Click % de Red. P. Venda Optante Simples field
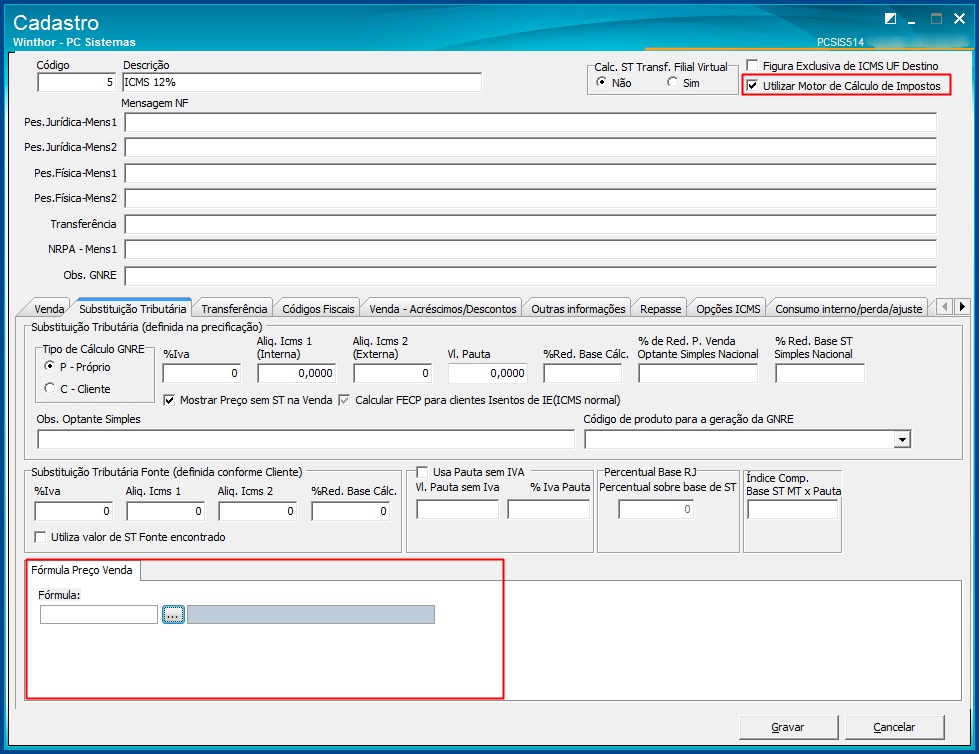 [698, 373]
